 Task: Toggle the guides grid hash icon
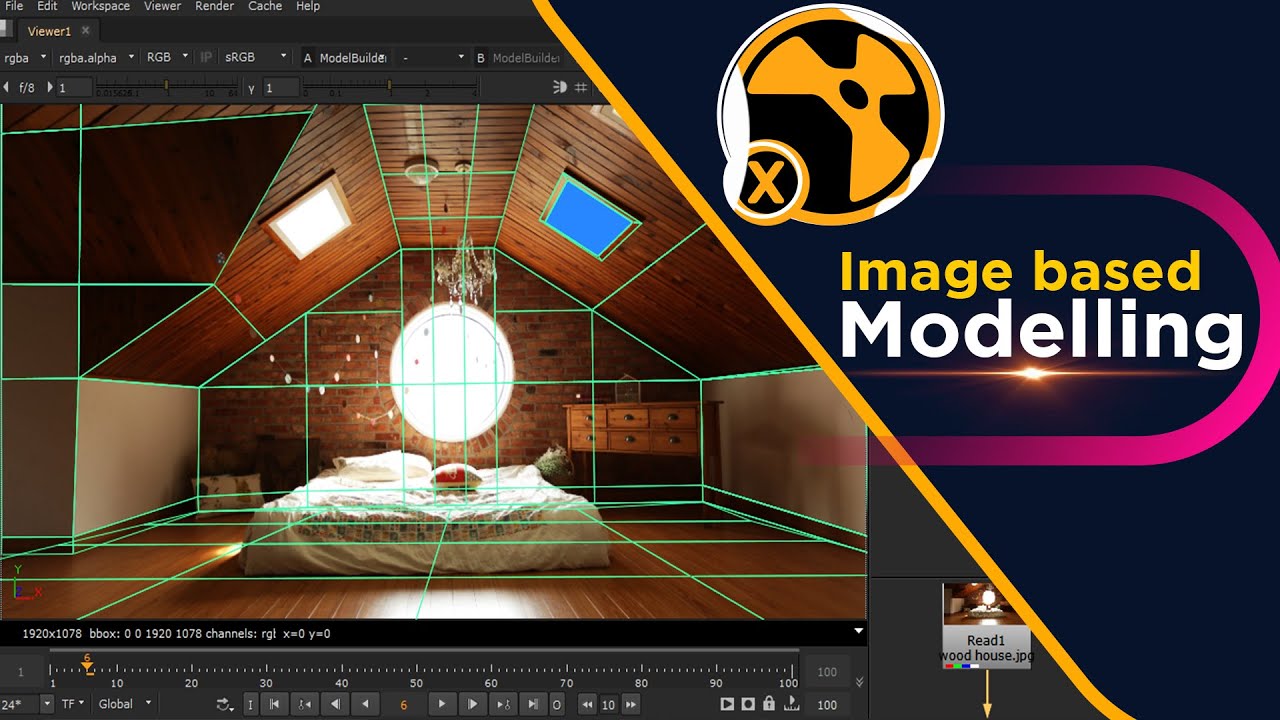581,88
